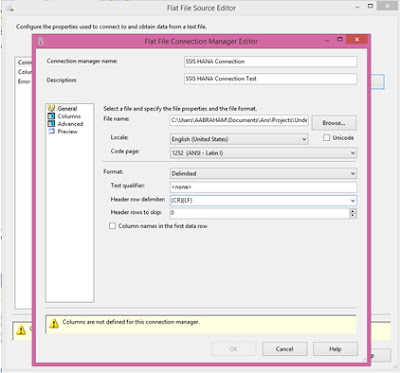
Task: Maximize the Flat File Connection Manager Editor
Action: click(x=340, y=39)
